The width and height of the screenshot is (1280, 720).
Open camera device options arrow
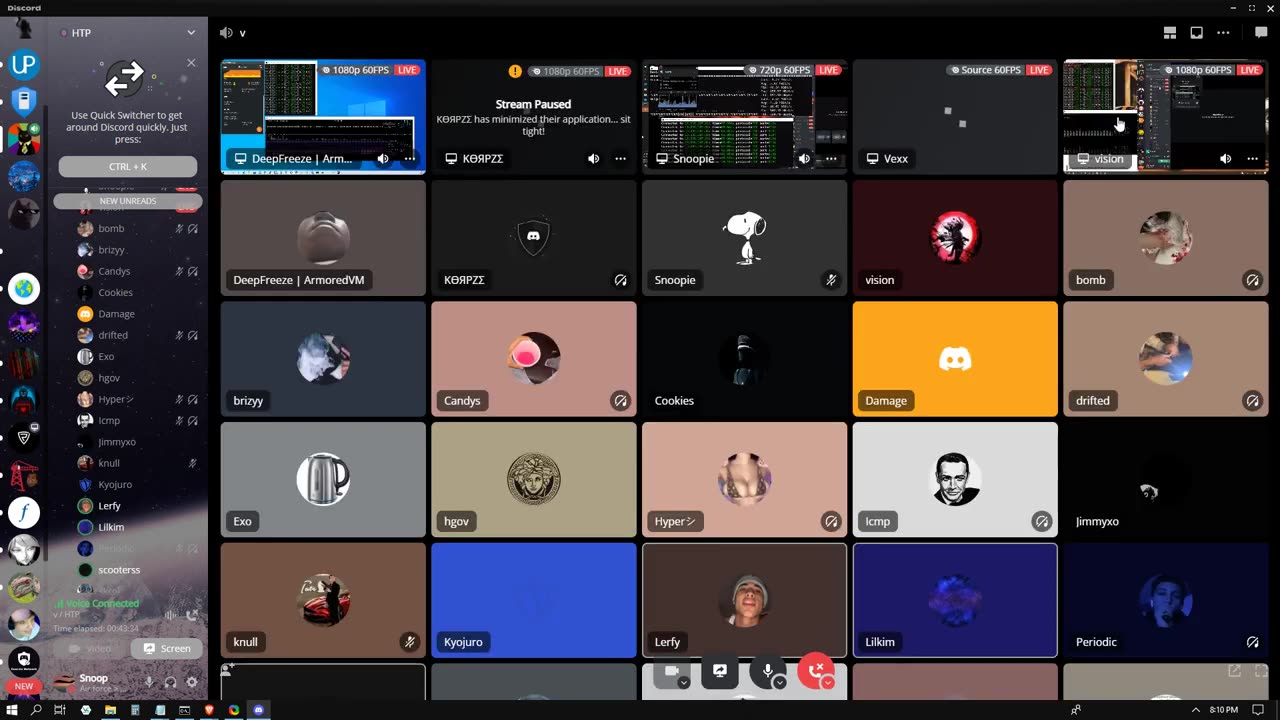684,683
